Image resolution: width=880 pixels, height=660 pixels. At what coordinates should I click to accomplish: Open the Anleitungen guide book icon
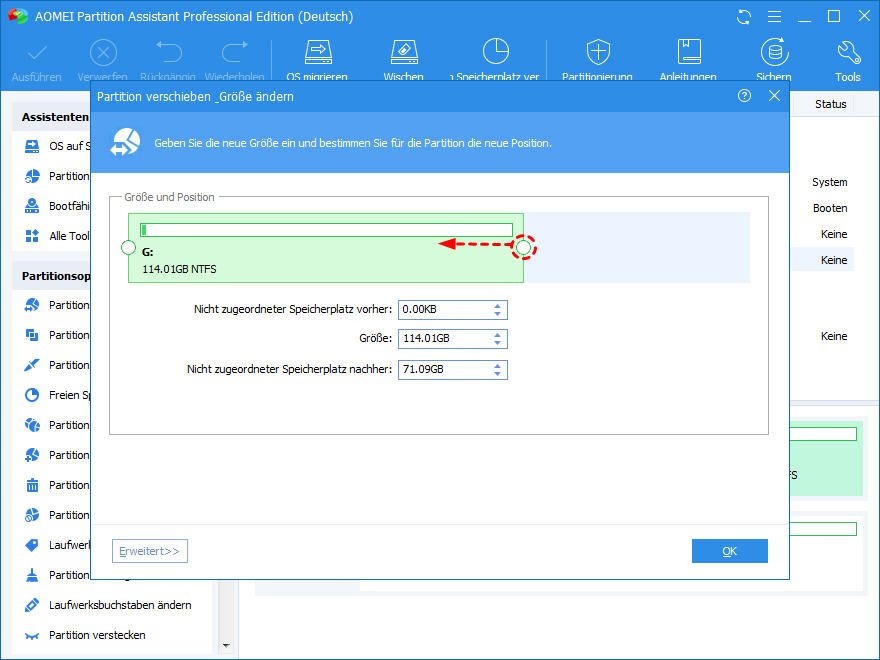(x=689, y=52)
